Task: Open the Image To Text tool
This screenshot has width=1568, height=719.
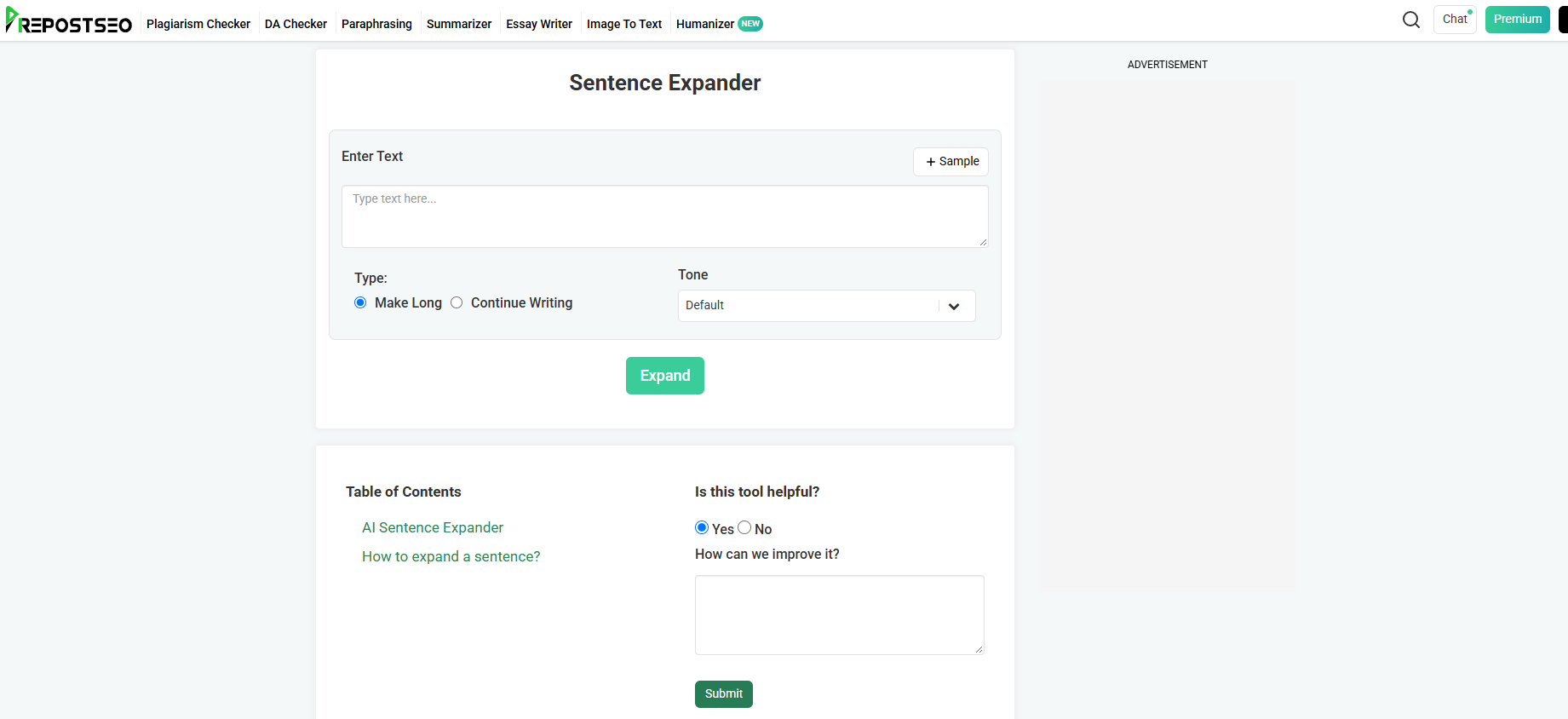Action: (x=624, y=24)
